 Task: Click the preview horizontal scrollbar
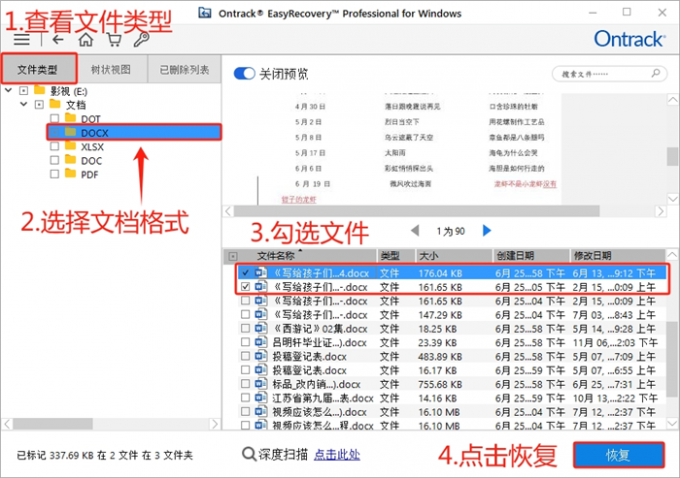[x=416, y=211]
